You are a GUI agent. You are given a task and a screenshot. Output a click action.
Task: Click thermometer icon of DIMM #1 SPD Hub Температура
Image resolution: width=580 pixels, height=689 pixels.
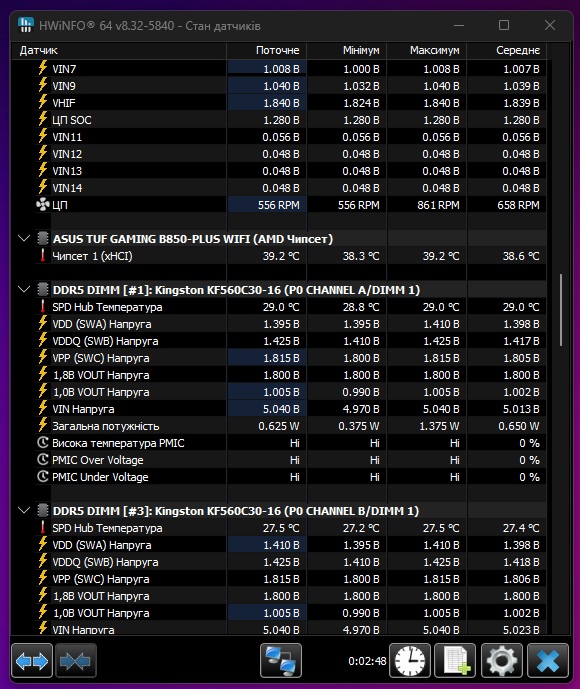tap(43, 307)
